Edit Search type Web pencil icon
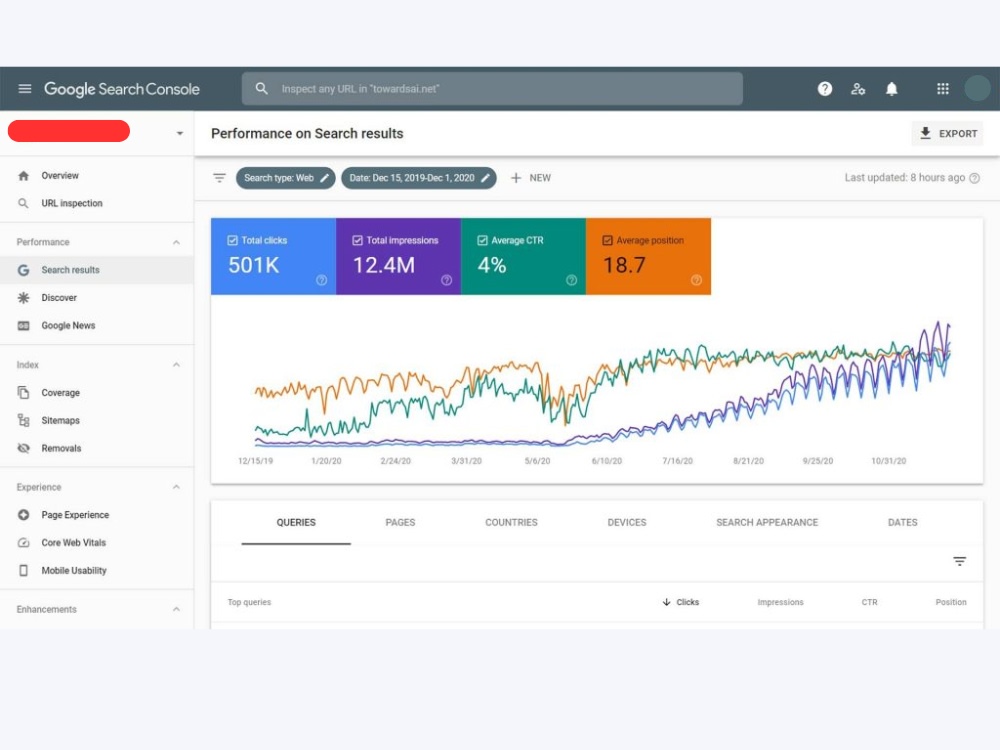The image size is (1000, 750). coord(325,178)
